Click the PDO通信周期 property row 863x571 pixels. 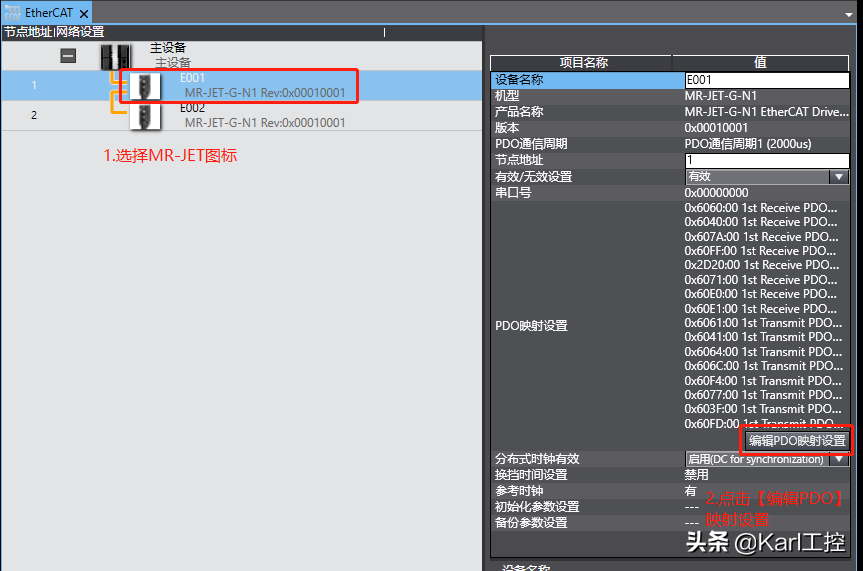582,144
